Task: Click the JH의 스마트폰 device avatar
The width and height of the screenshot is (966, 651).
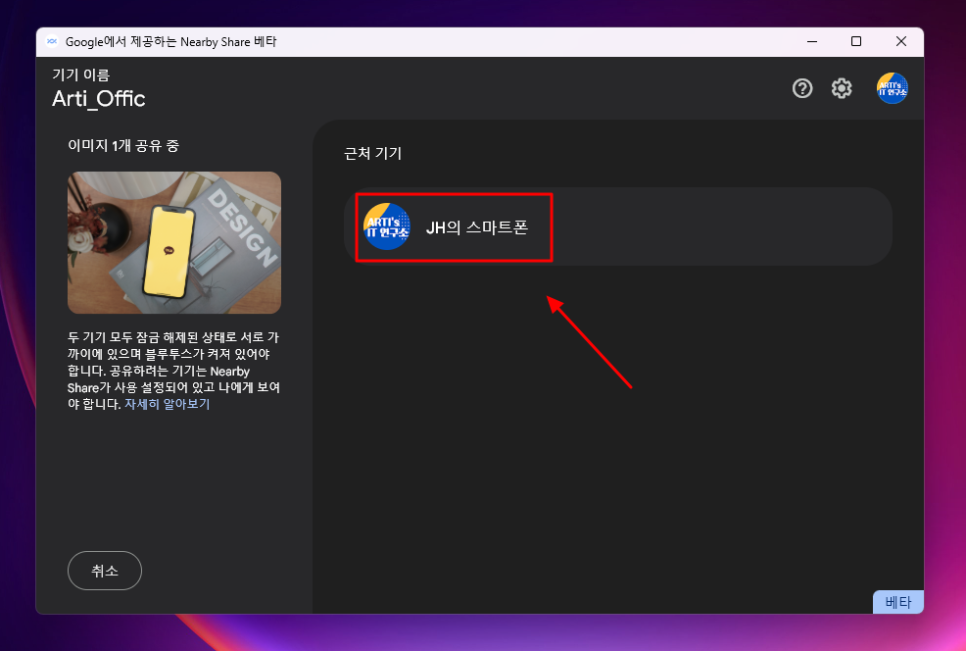Action: pos(386,227)
